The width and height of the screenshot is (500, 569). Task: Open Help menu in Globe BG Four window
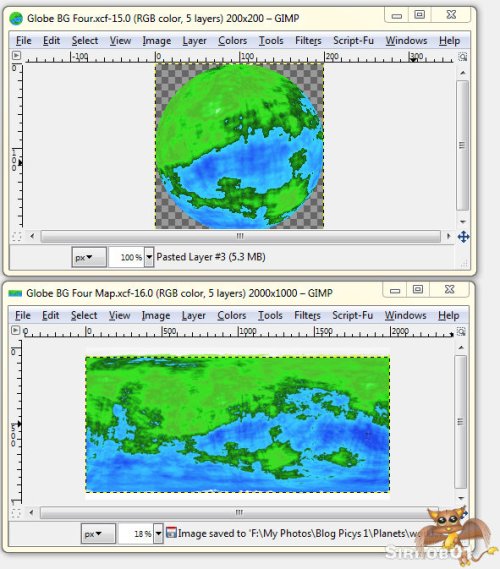tap(449, 41)
